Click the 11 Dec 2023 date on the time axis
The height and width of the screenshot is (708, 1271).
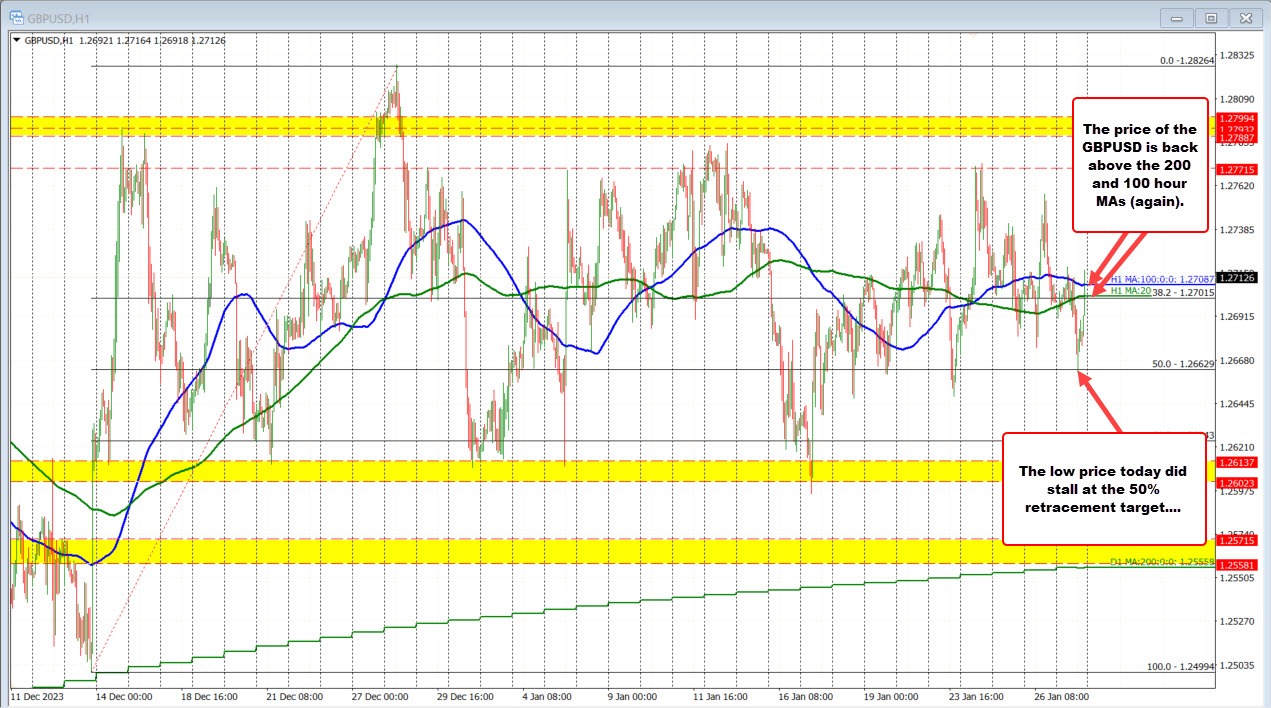(37, 696)
